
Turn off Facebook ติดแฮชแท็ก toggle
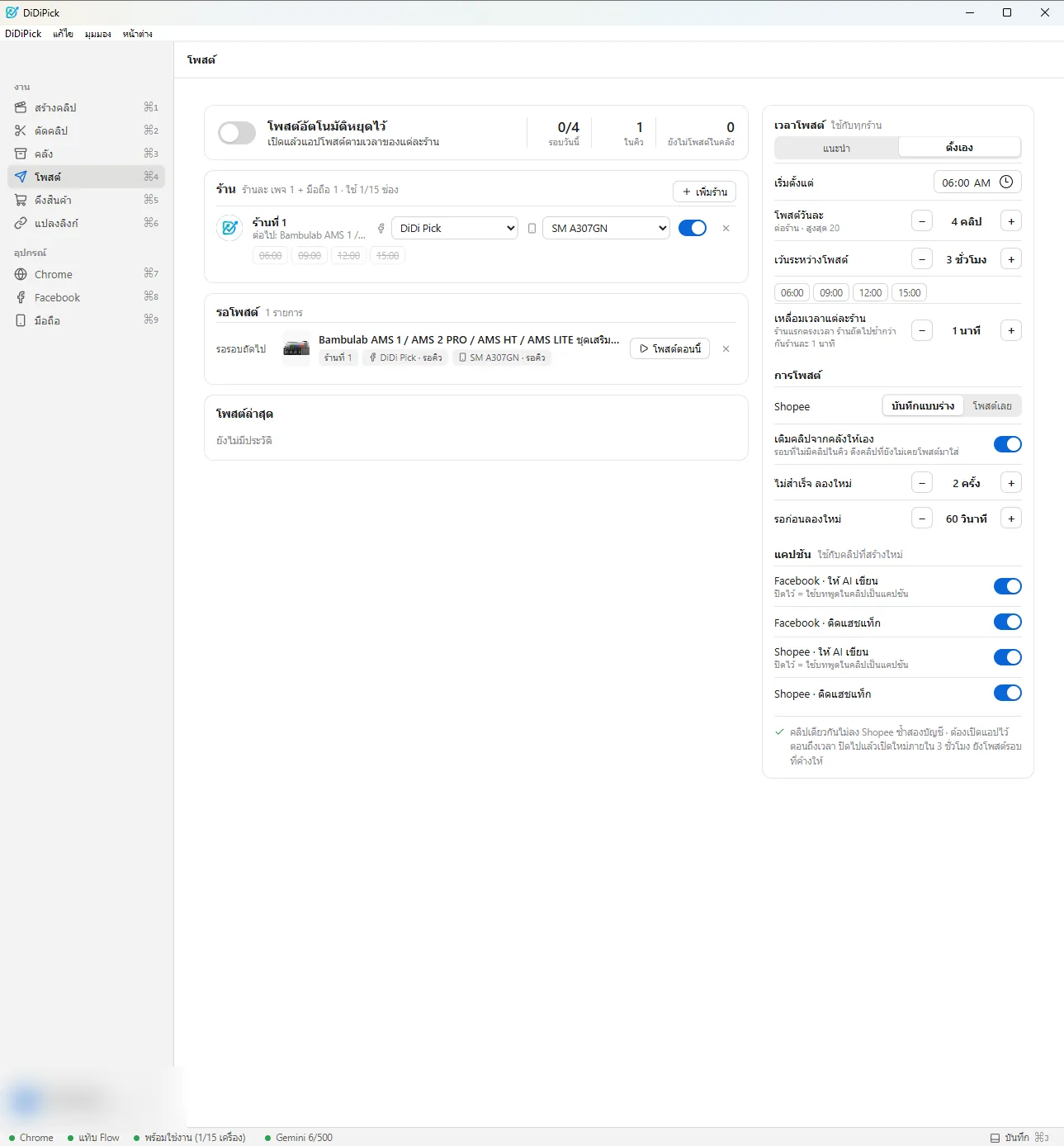1008,622
